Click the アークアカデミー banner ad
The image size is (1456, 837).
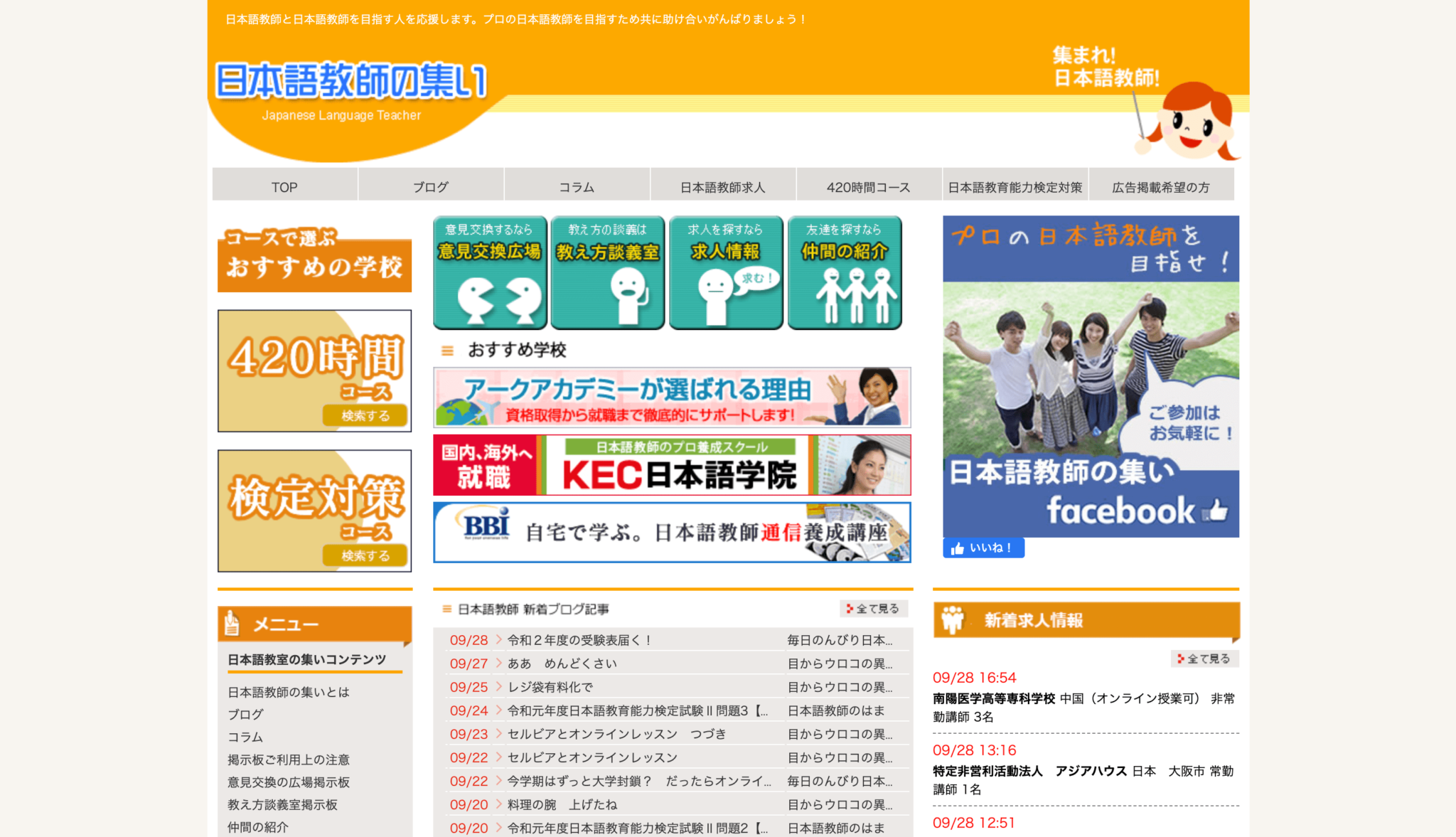[672, 398]
